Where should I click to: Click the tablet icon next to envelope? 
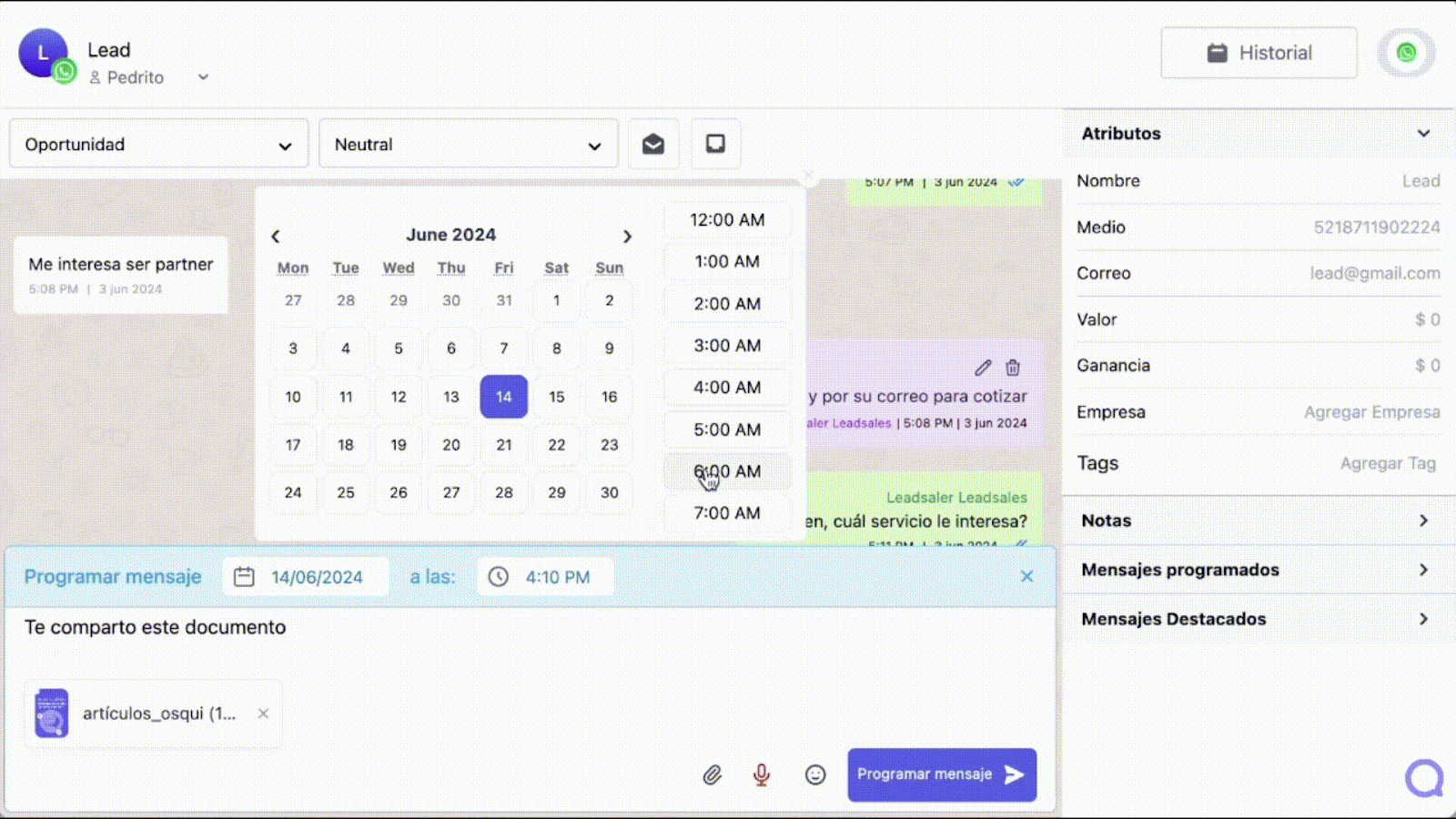tap(716, 144)
